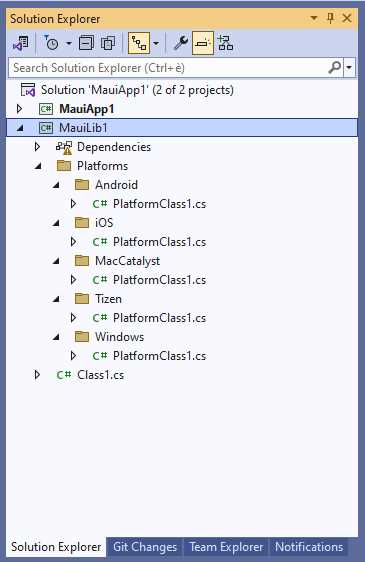This screenshot has height=562, width=365.
Task: Toggle the highlighted Preview Selected Items button
Action: pos(203,43)
